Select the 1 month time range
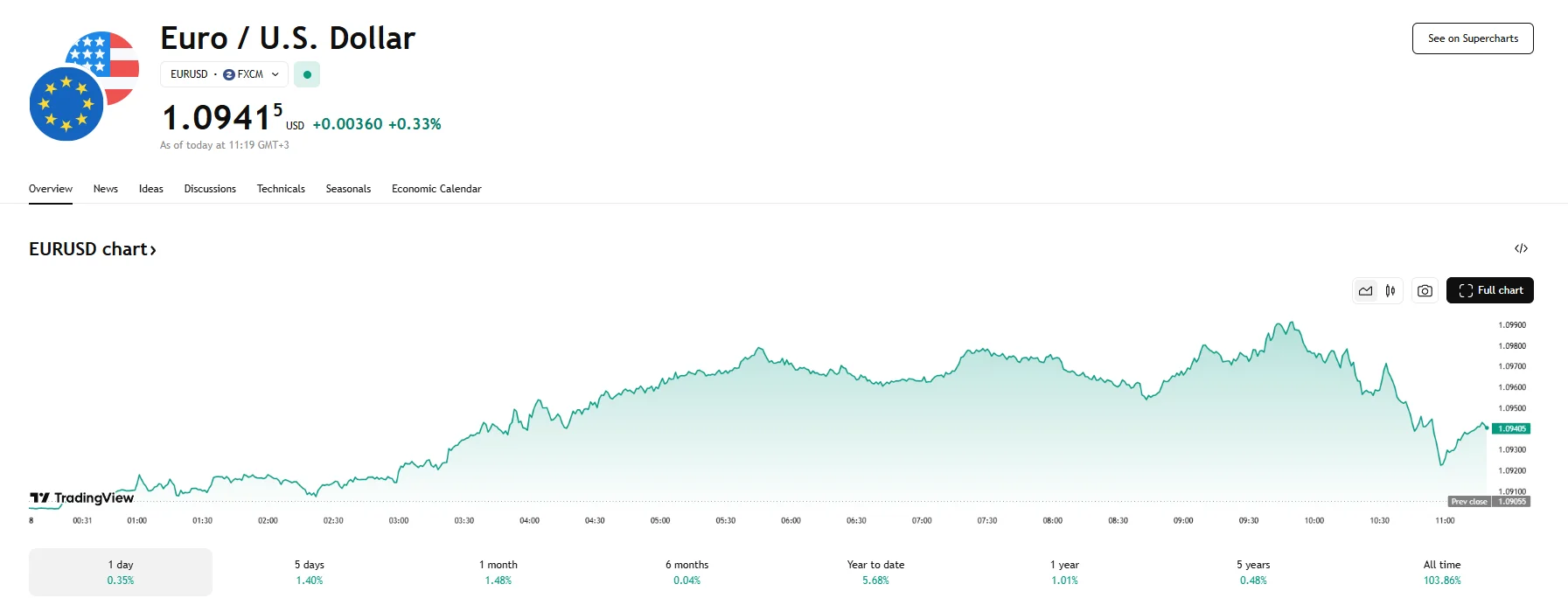Image resolution: width=1568 pixels, height=612 pixels. (x=498, y=572)
